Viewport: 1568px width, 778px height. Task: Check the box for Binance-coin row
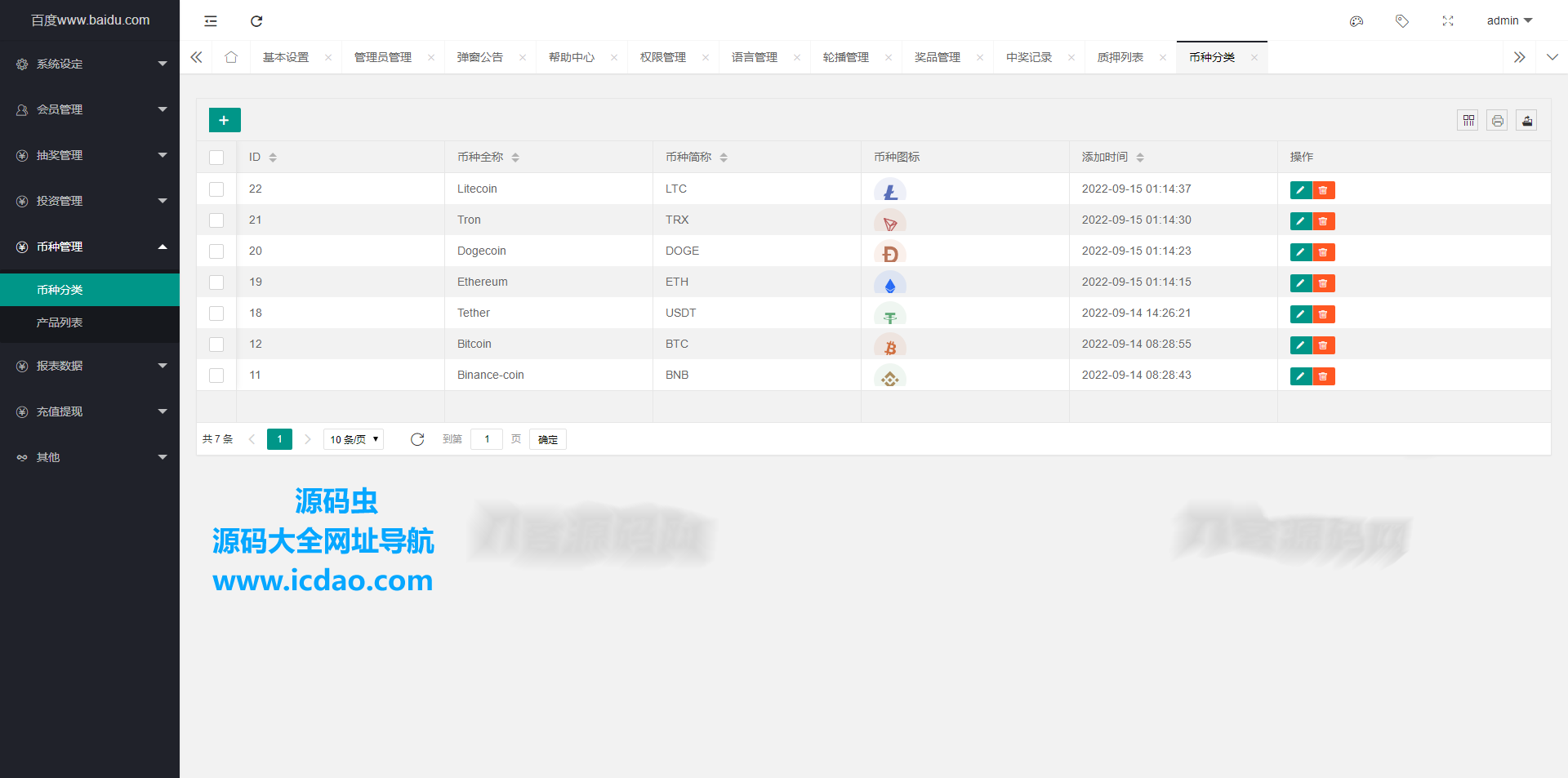pyautogui.click(x=216, y=376)
